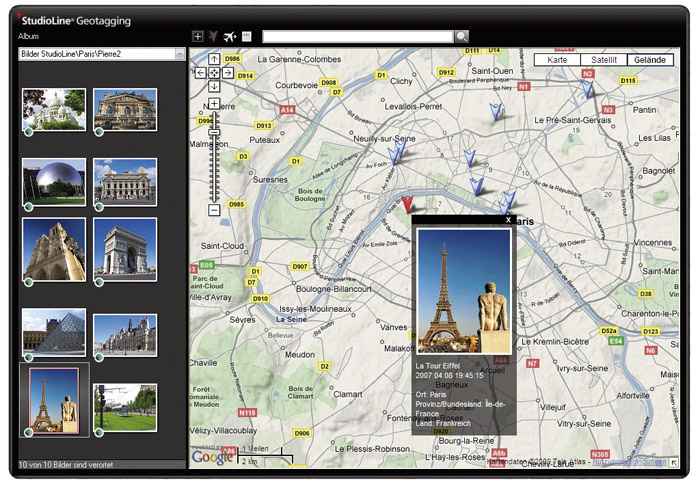Select the Arc de Triomphe thumbnail
700x484 pixels.
click(125, 250)
